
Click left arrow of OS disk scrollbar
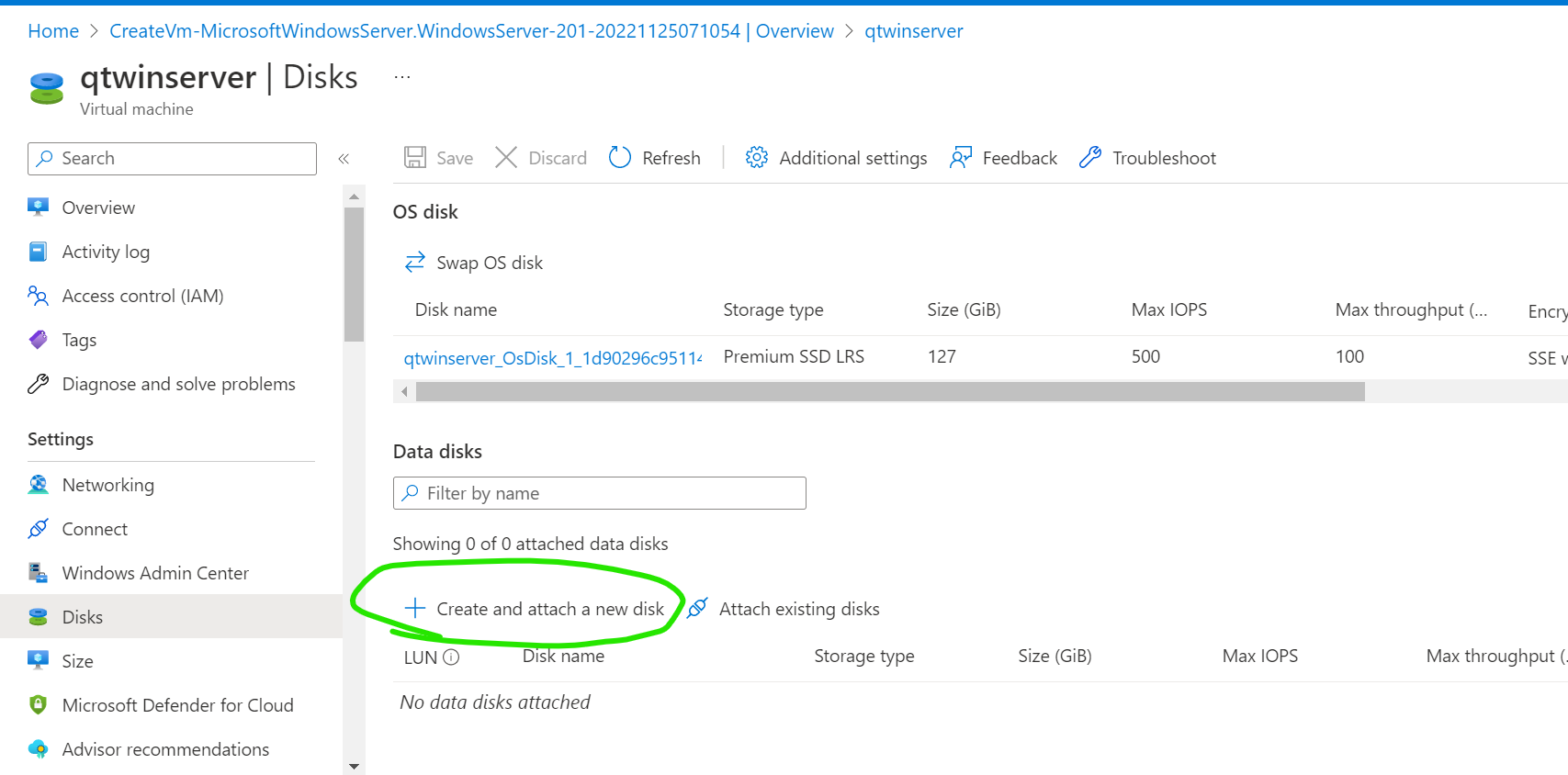click(404, 392)
